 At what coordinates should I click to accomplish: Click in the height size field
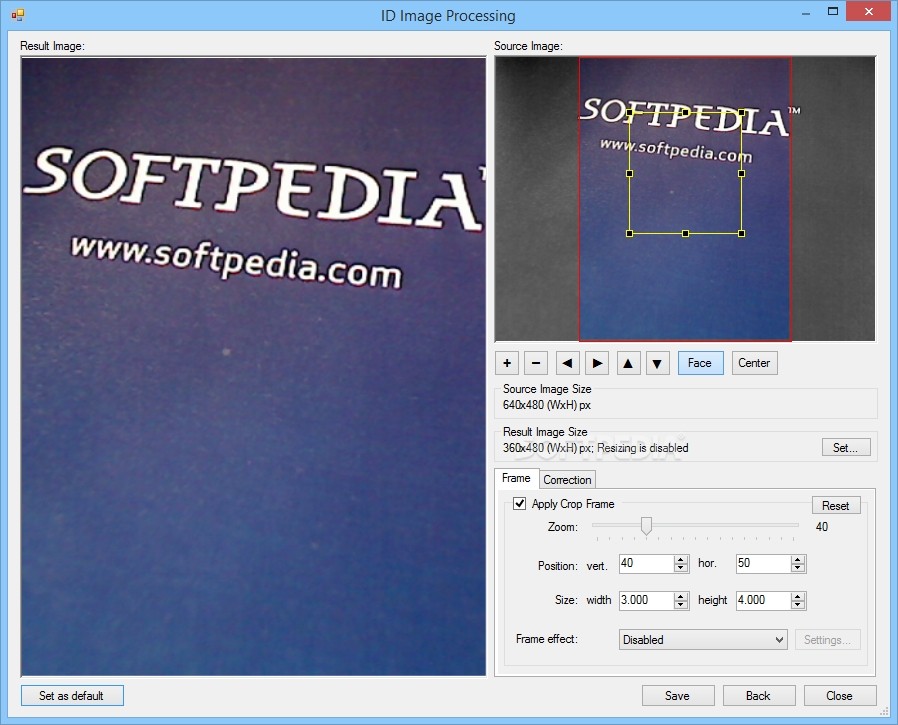click(x=763, y=600)
